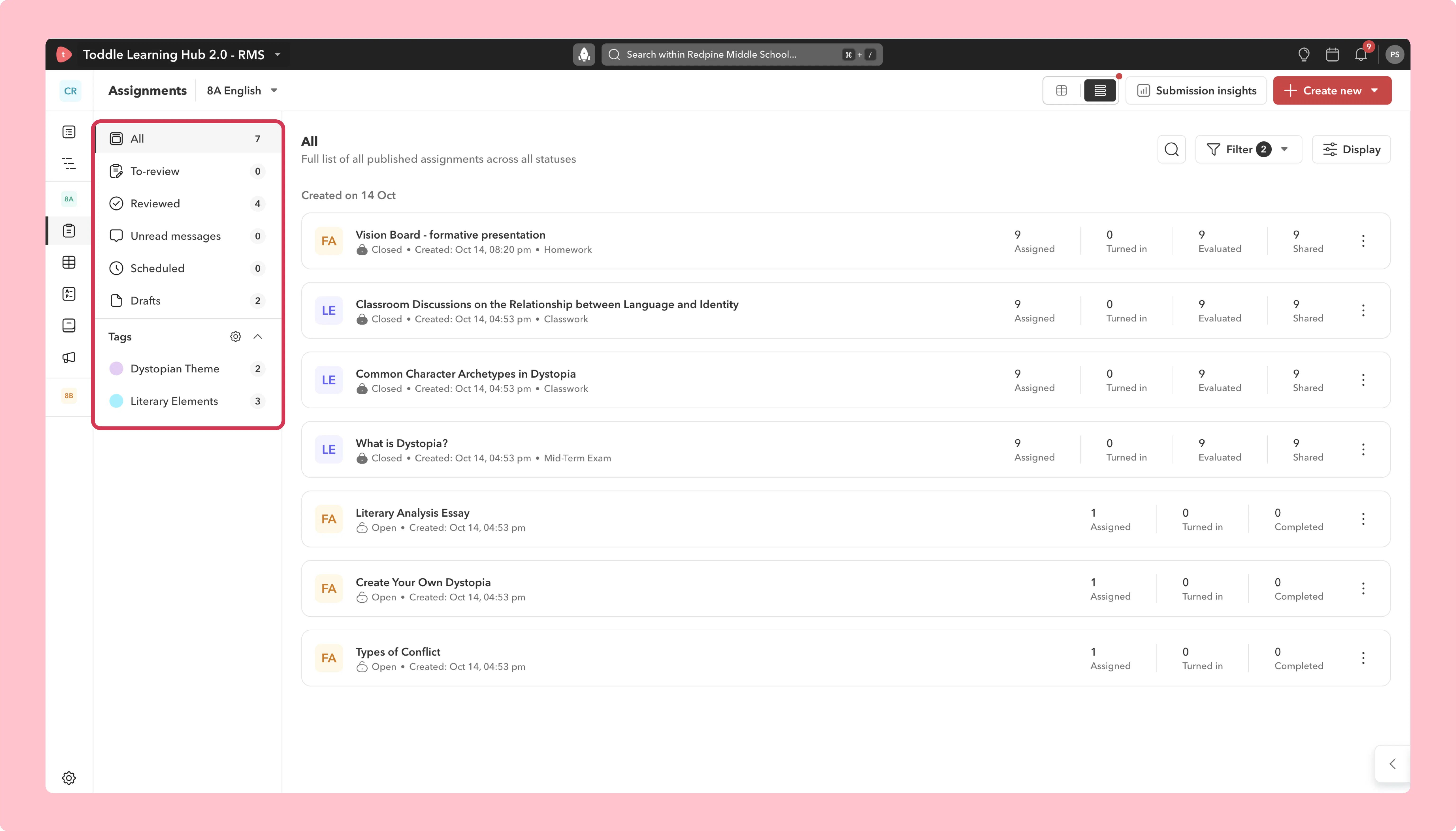Image resolution: width=1456 pixels, height=831 pixels.
Task: Open Tags settings gear icon
Action: (235, 337)
